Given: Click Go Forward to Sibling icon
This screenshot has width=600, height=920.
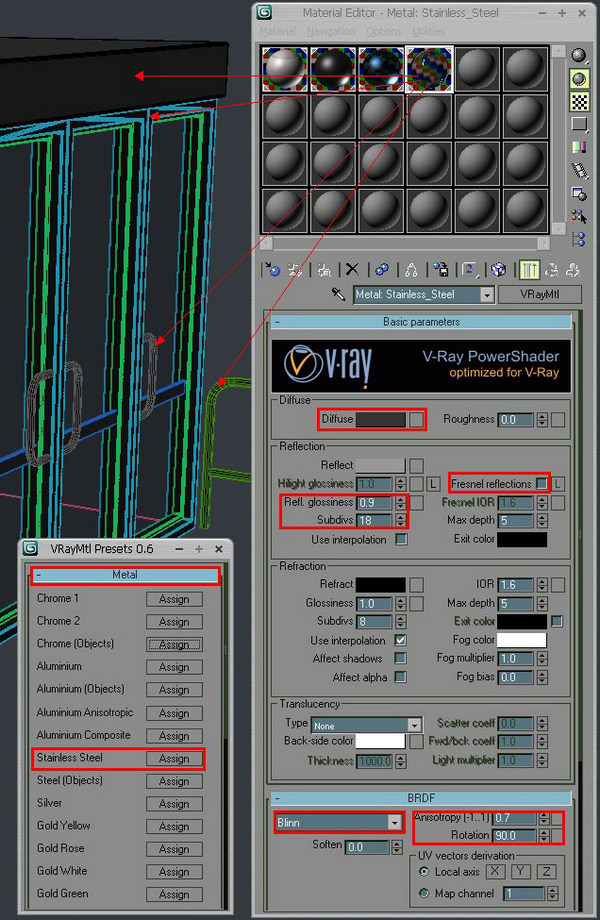Looking at the screenshot, I should click(x=573, y=269).
